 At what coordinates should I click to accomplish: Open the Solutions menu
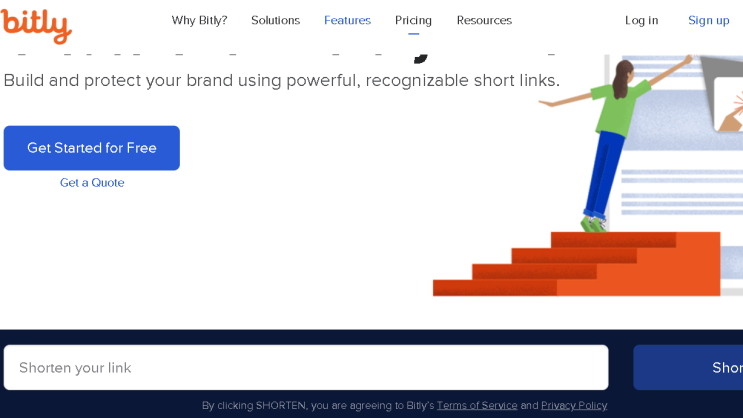(275, 20)
